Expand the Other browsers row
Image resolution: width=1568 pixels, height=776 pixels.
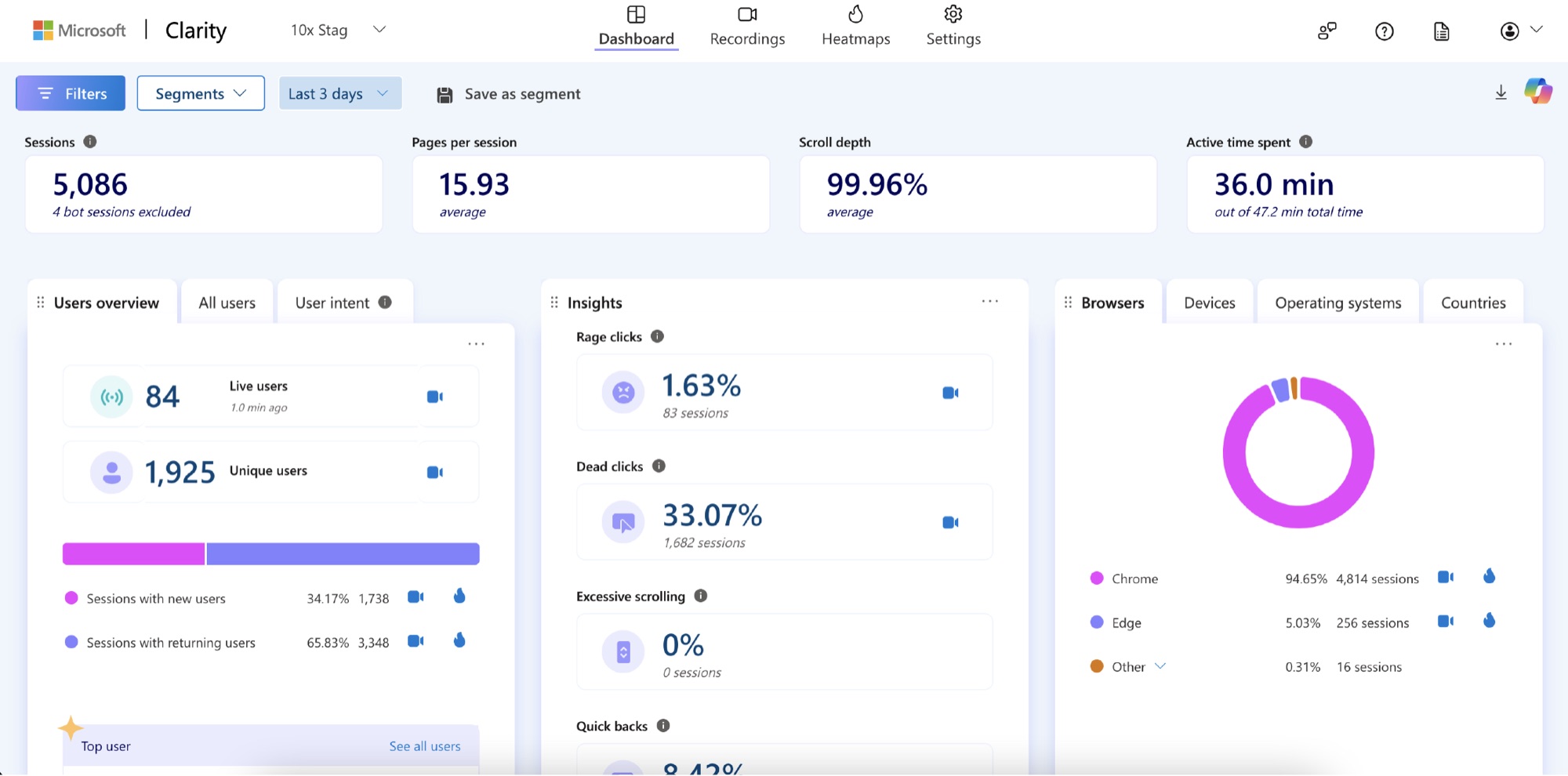coord(1161,666)
